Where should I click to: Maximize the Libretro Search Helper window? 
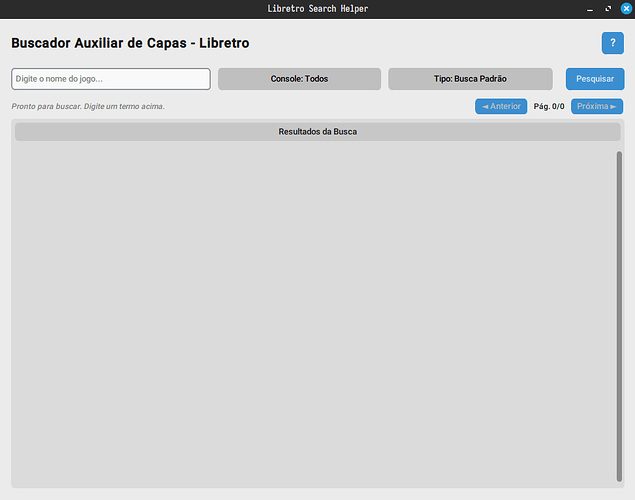point(608,9)
